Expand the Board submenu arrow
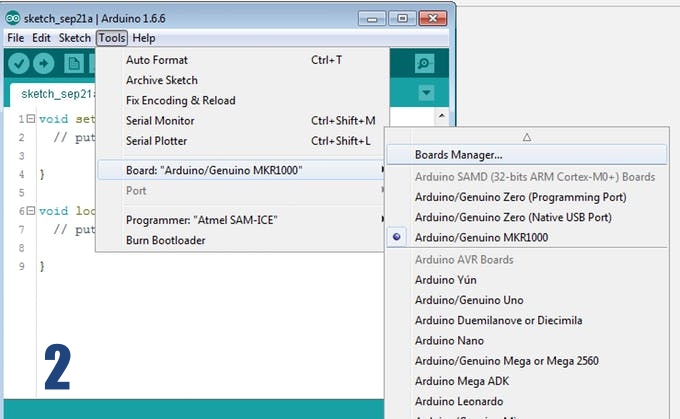This screenshot has height=419, width=680. (x=382, y=170)
